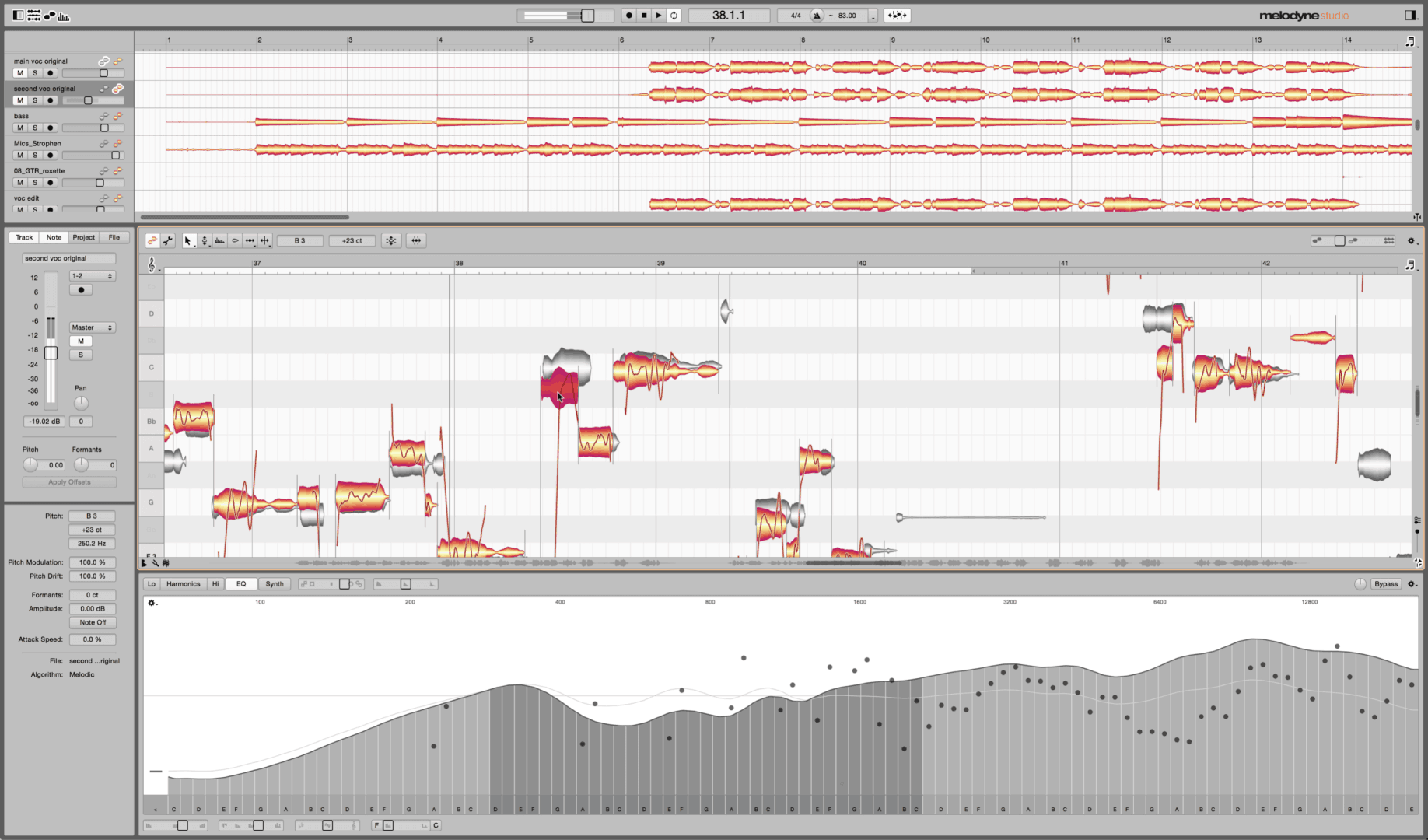Viewport: 1428px width, 840px height.
Task: Select the note separation tool
Action: [264, 241]
